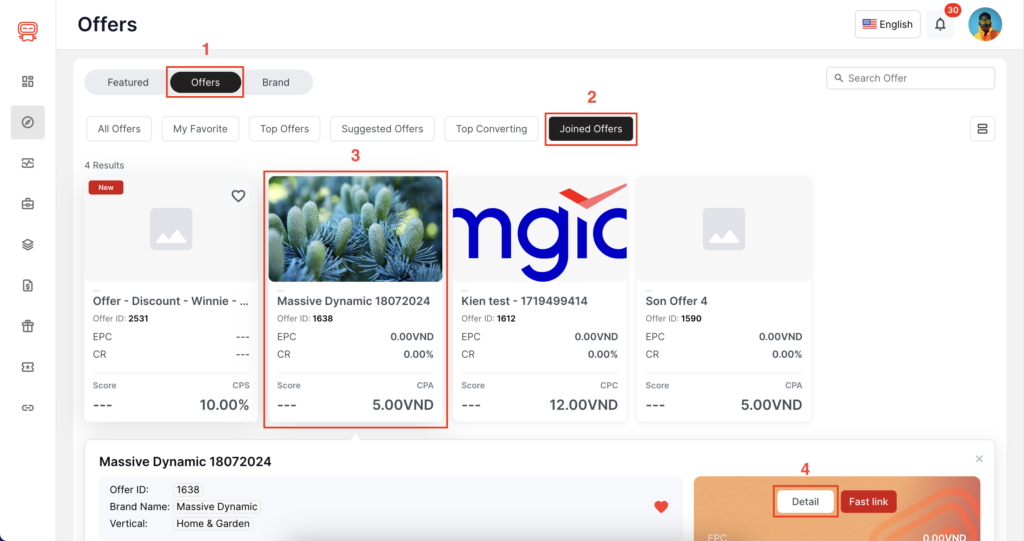
Task: Click the stacked layers icon in sidebar
Action: tap(27, 244)
